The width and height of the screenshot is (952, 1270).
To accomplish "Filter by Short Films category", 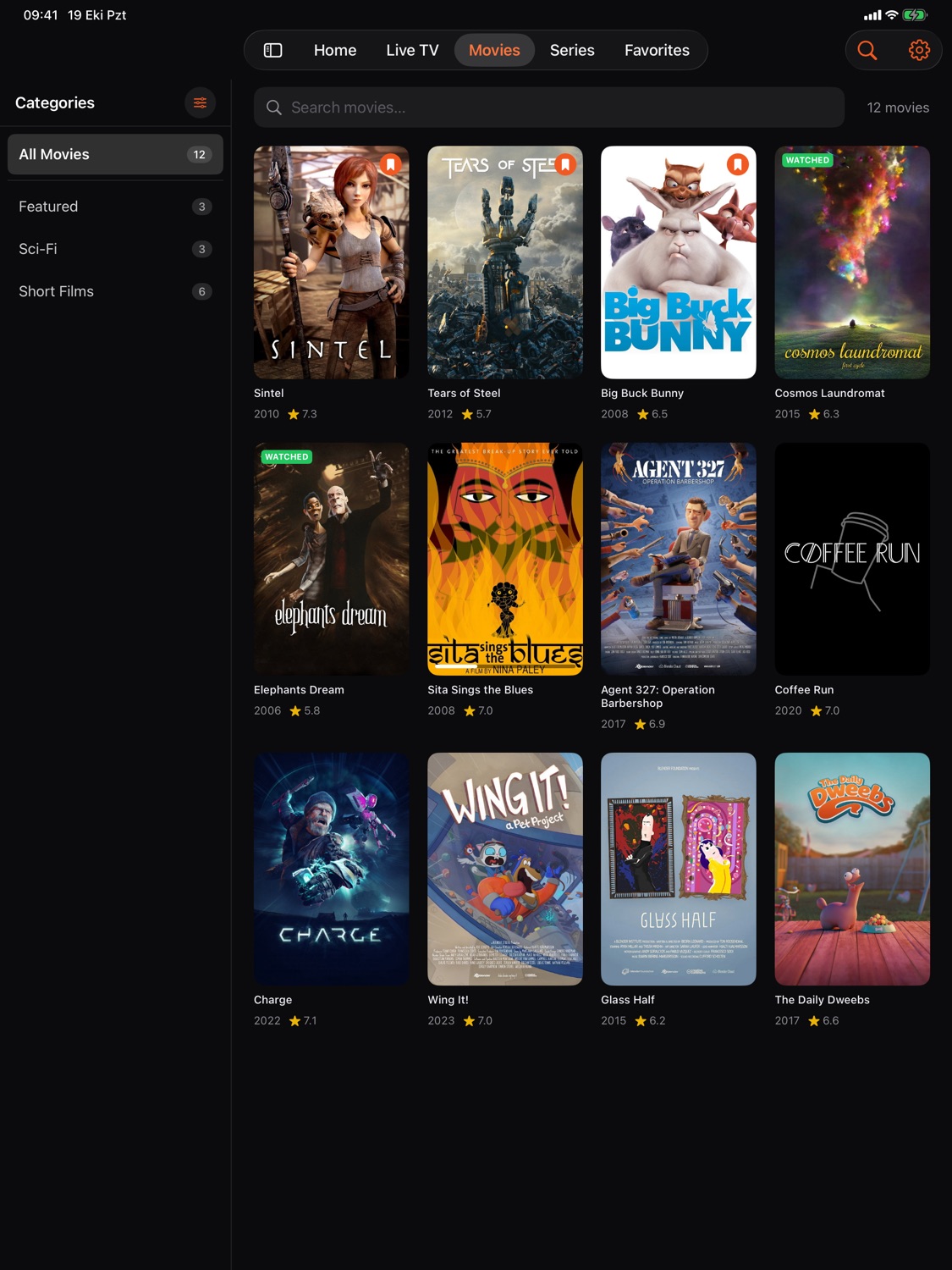I will (115, 291).
